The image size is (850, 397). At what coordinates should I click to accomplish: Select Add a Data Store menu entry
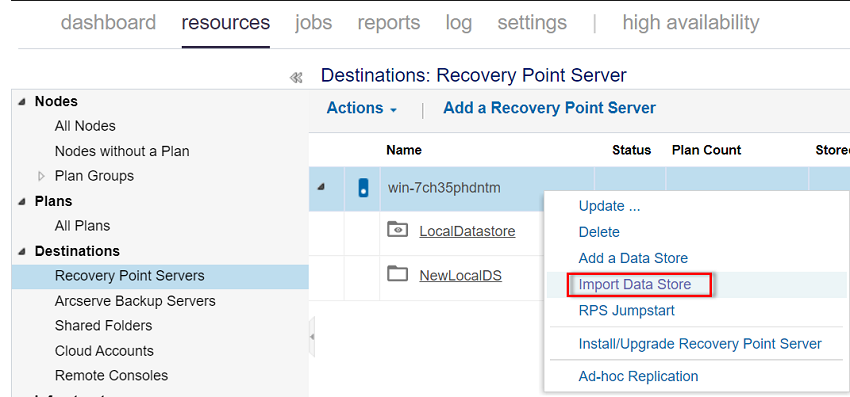pos(633,258)
